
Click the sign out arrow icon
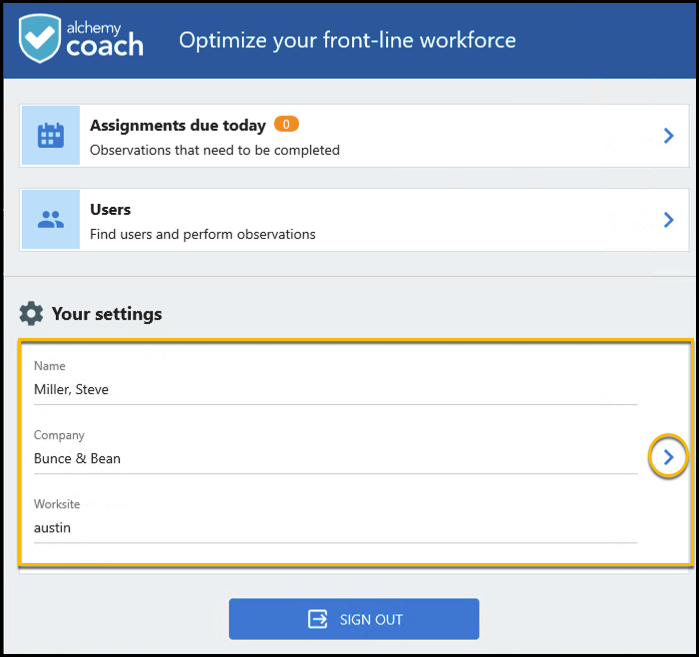[318, 619]
